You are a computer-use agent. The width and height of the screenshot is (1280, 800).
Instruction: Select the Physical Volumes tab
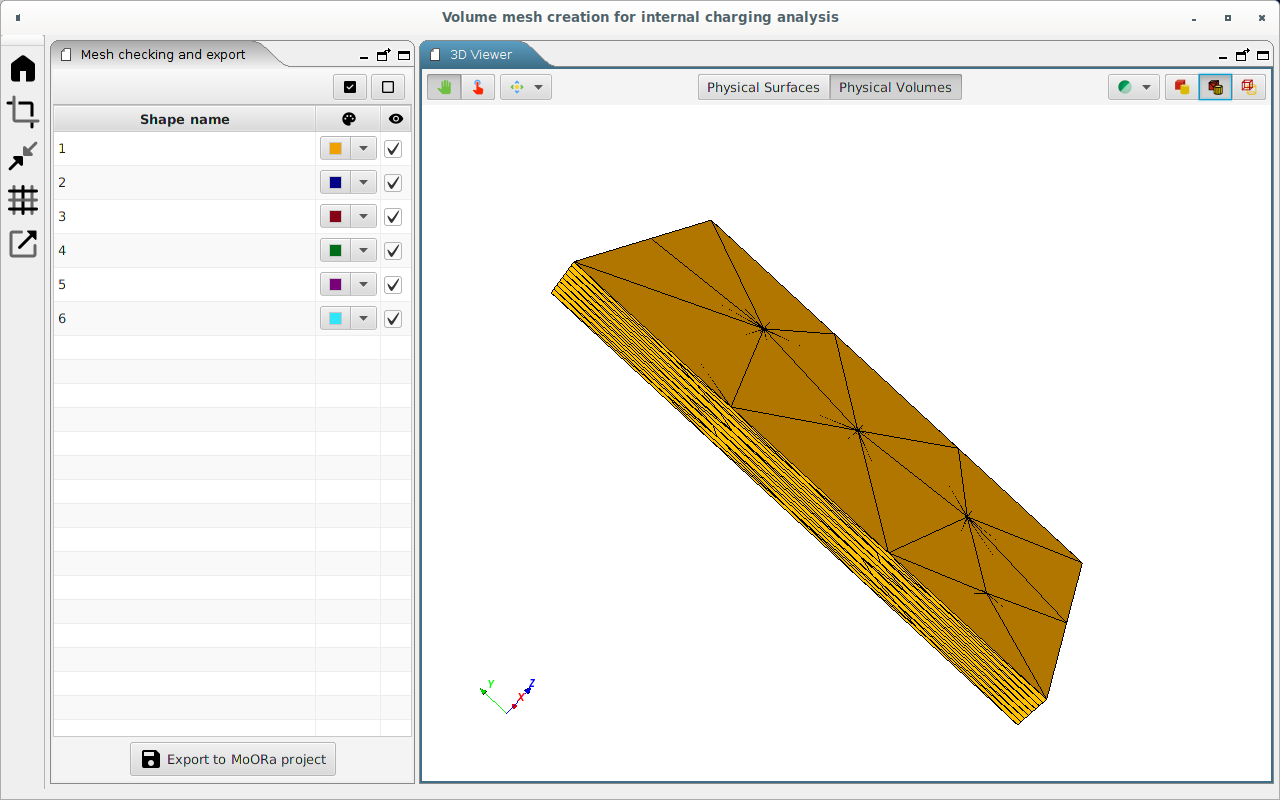895,87
